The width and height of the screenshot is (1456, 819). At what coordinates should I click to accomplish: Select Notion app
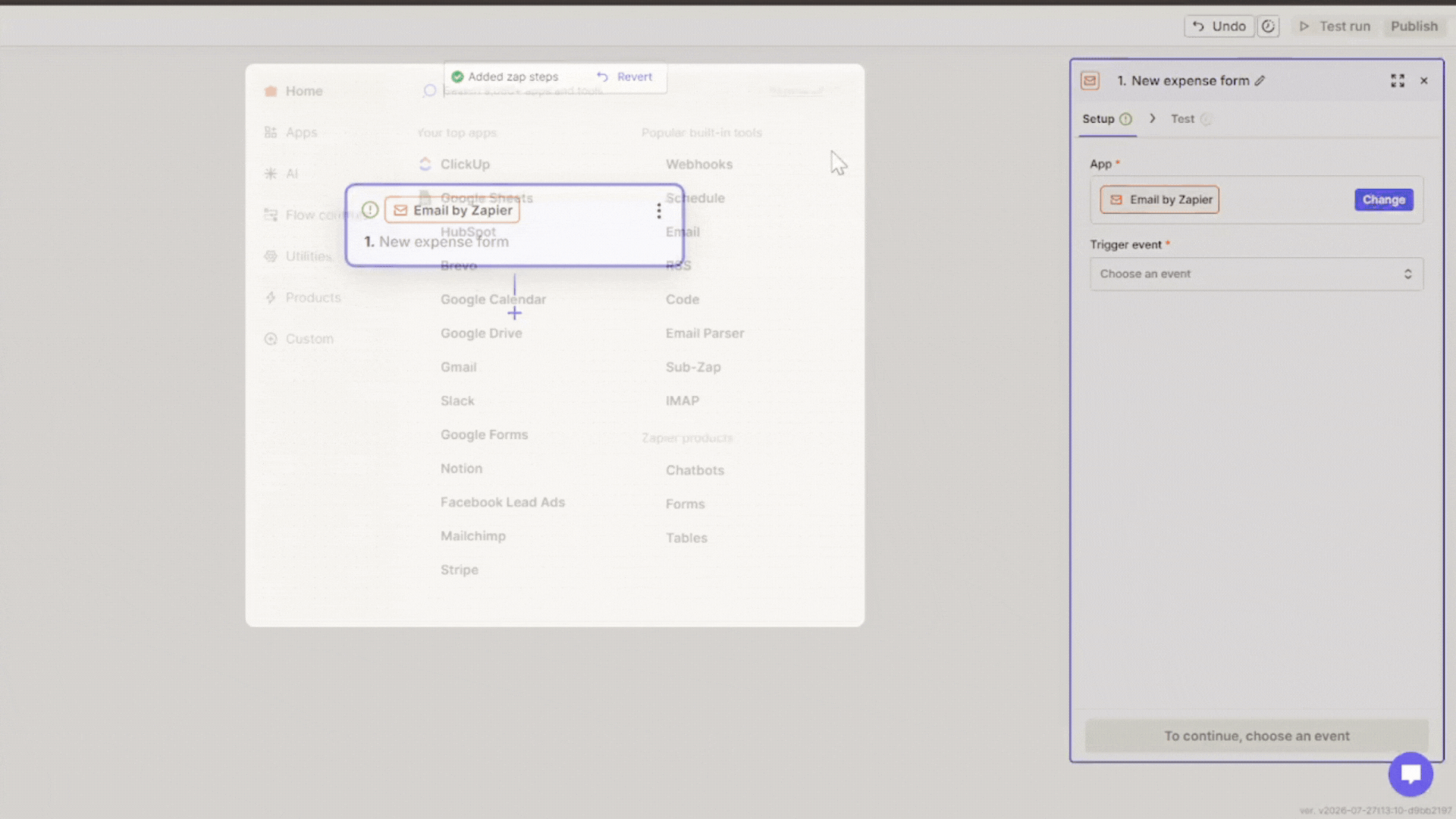[461, 469]
